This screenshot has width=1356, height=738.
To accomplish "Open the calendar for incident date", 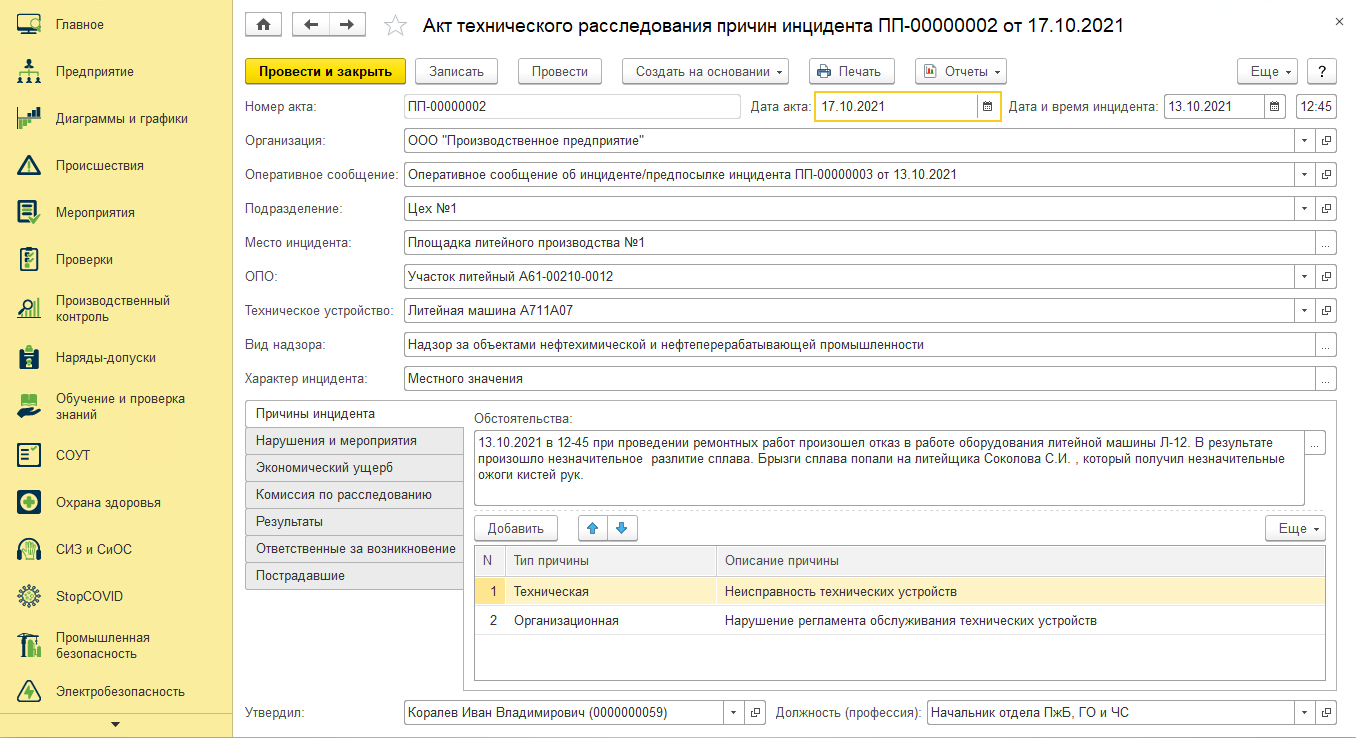I will pyautogui.click(x=1275, y=106).
